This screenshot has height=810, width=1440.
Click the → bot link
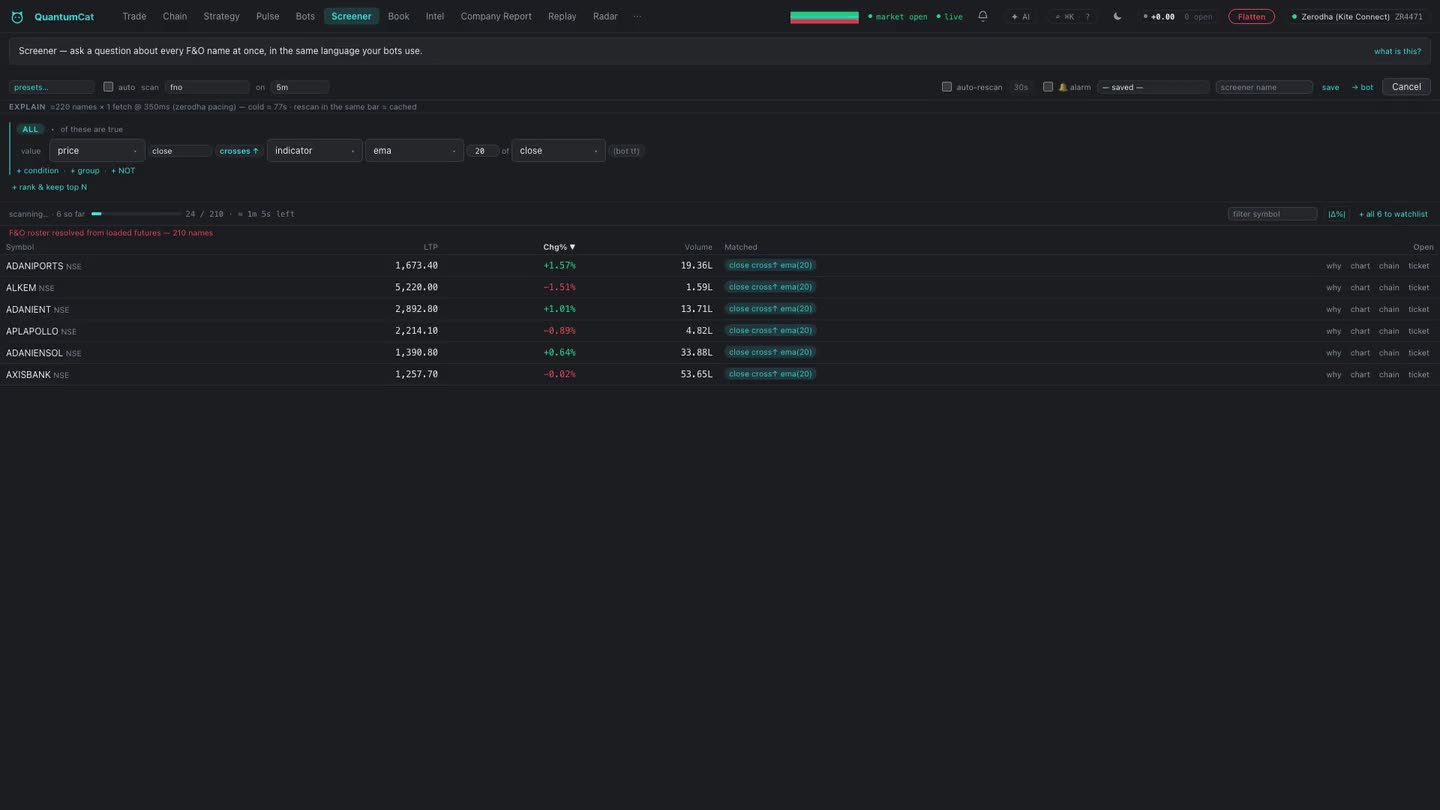click(x=1362, y=87)
